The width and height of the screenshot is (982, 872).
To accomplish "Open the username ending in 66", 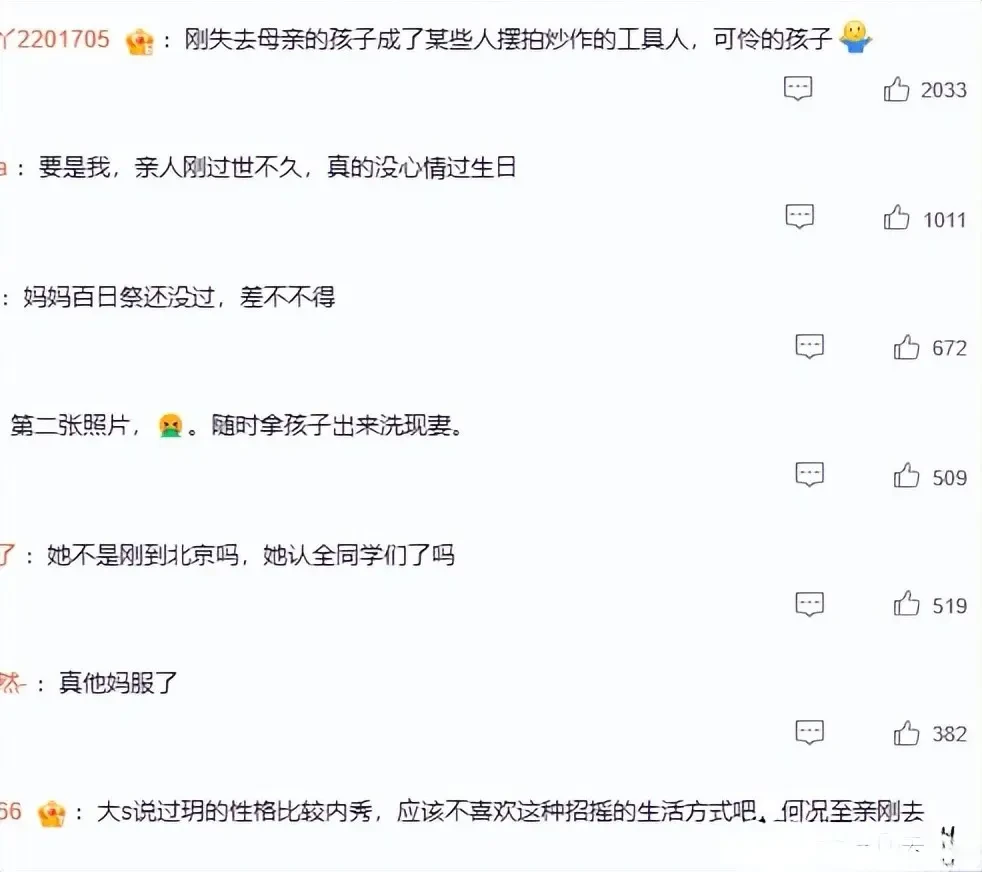I will [x=11, y=811].
